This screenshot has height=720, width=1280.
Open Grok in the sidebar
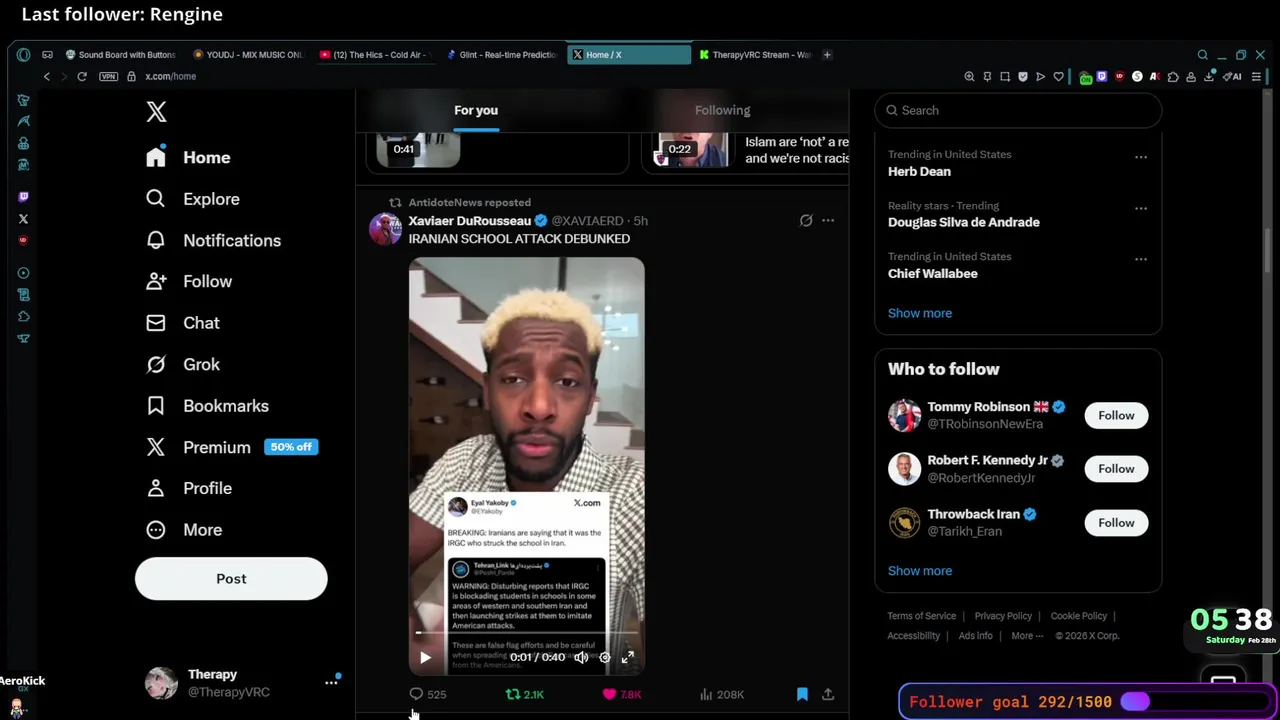183,364
